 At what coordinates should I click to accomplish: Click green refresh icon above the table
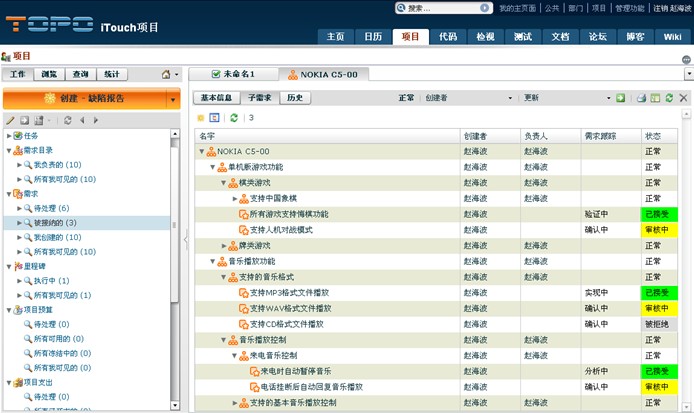(x=234, y=118)
